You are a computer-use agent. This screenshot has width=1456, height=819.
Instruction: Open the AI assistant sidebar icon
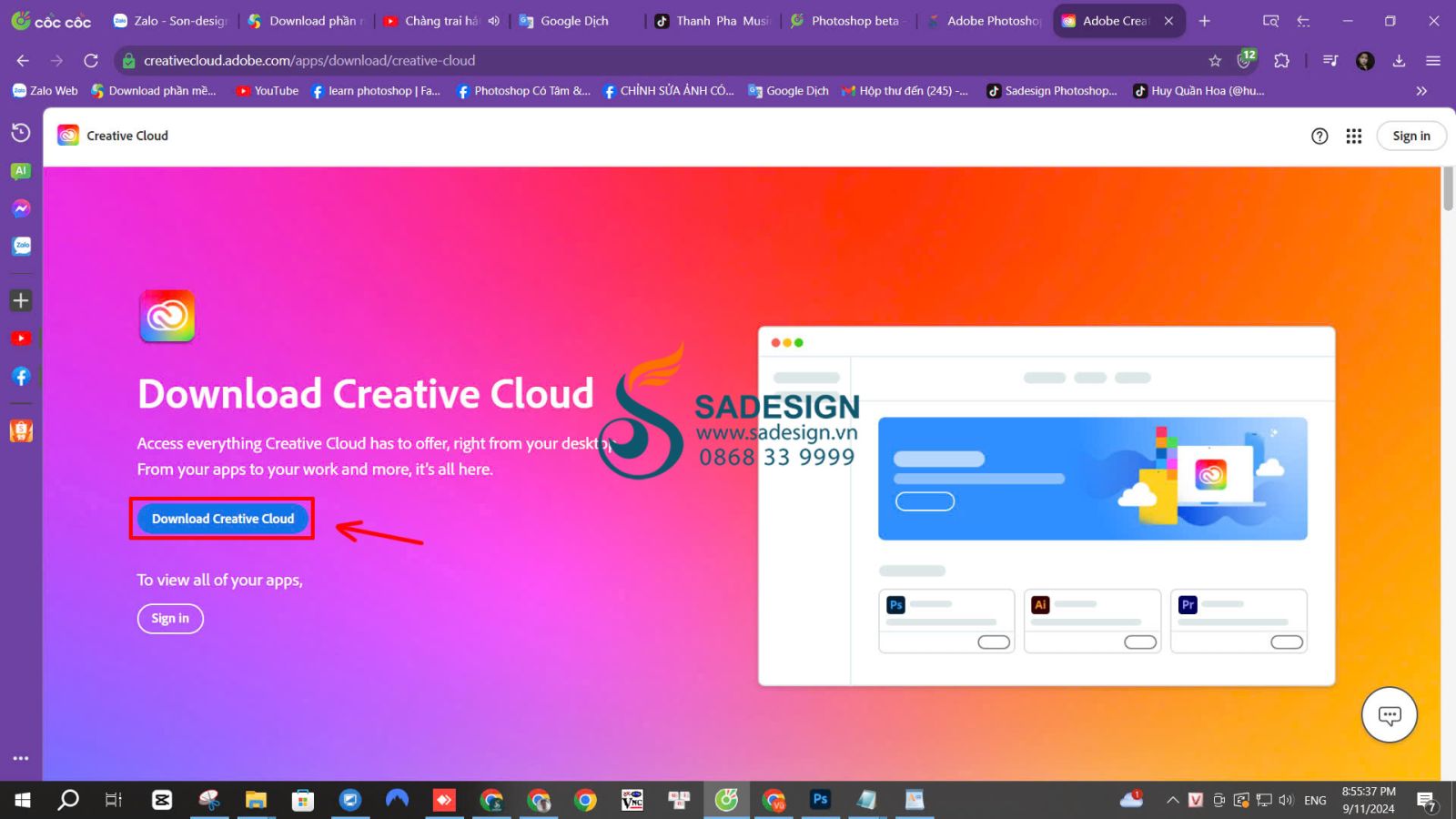[21, 171]
